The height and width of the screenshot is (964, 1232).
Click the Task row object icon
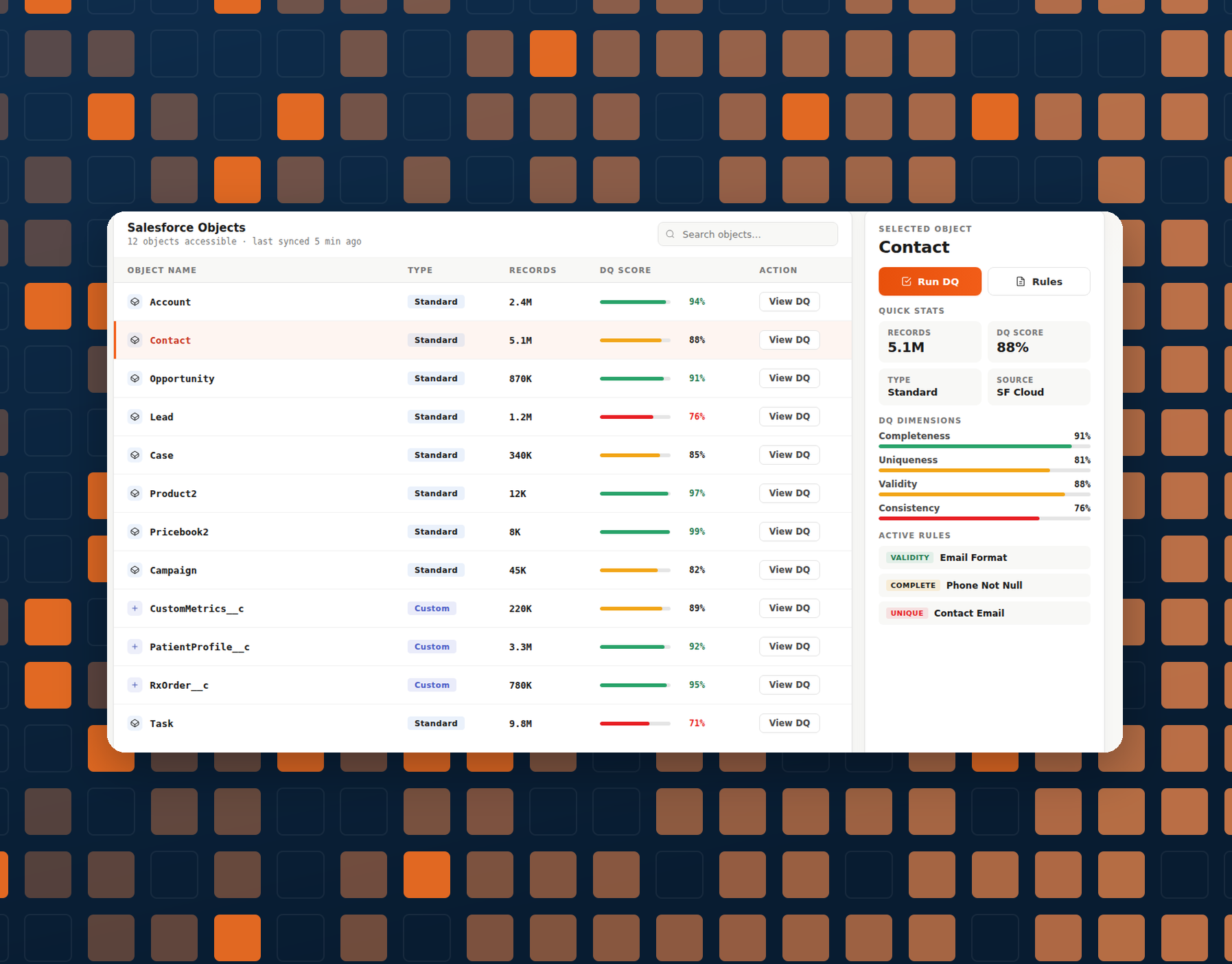coord(135,723)
